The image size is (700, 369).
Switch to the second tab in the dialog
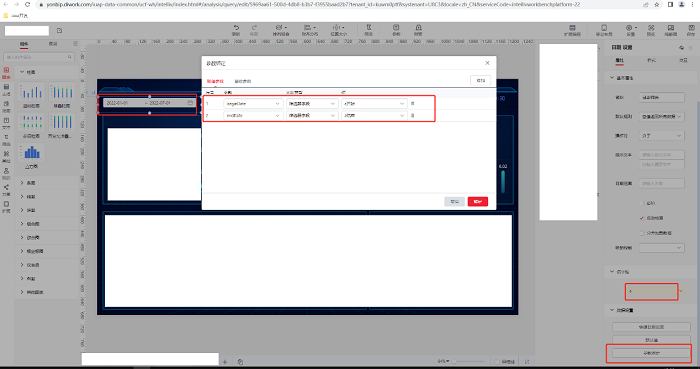click(x=243, y=81)
